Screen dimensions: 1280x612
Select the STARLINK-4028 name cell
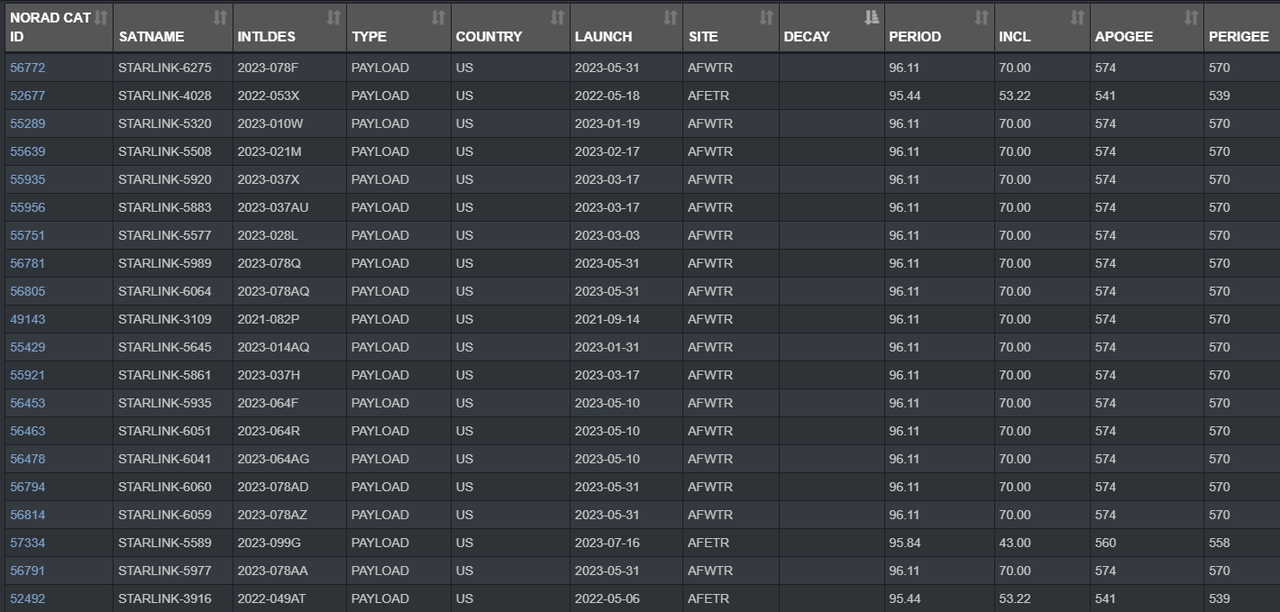pos(173,96)
